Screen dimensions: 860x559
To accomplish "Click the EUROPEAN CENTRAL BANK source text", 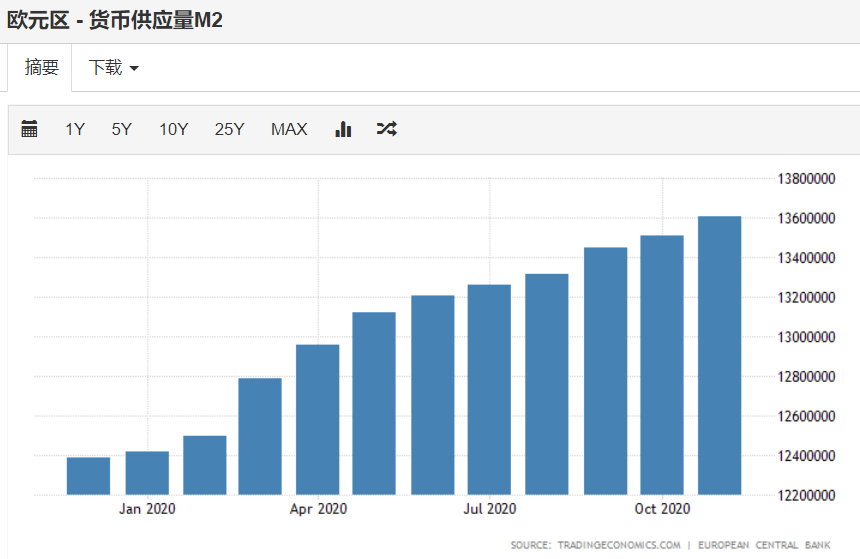I will coord(764,545).
